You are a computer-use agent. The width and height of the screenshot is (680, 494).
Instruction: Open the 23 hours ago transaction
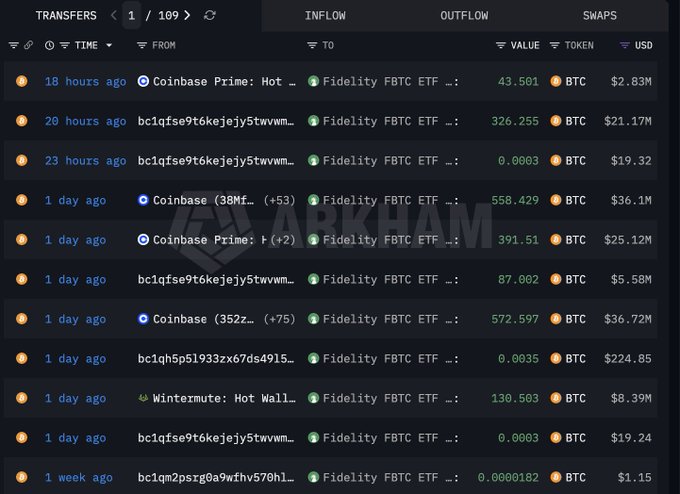coord(85,161)
